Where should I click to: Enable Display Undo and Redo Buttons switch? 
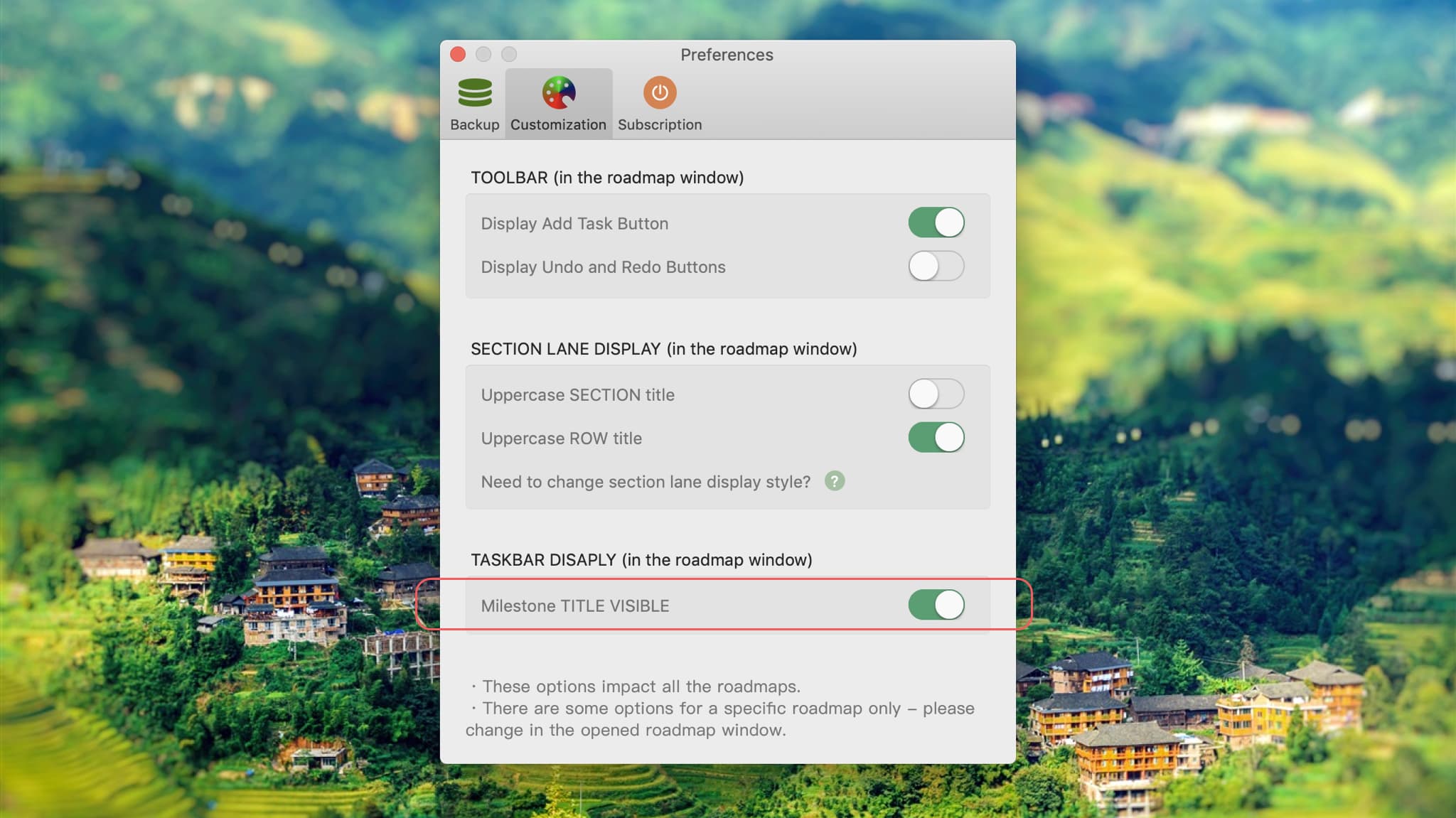[936, 267]
